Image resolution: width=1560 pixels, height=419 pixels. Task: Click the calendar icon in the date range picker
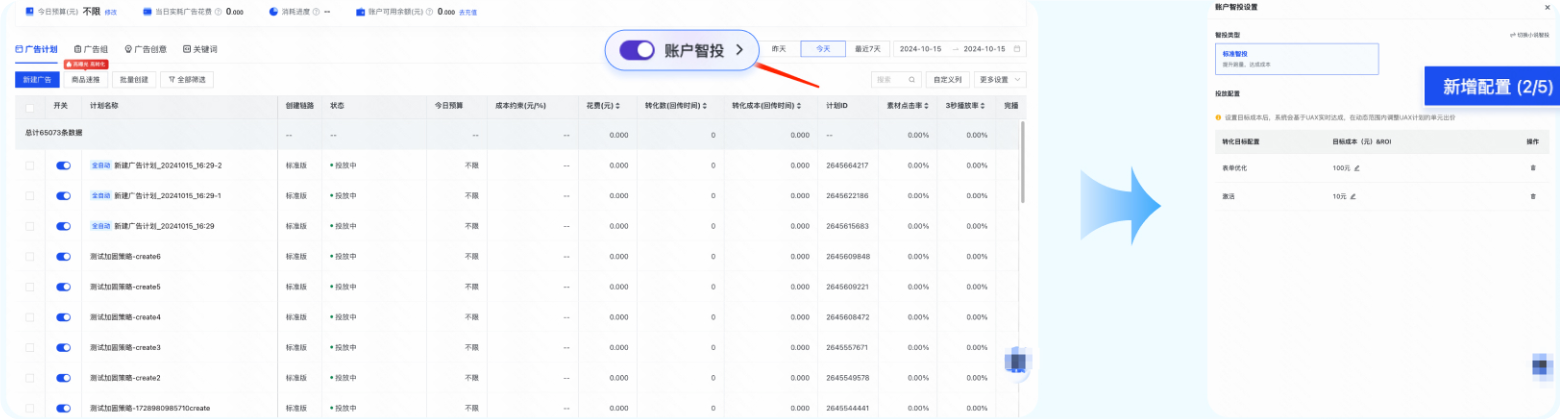pyautogui.click(x=1018, y=48)
